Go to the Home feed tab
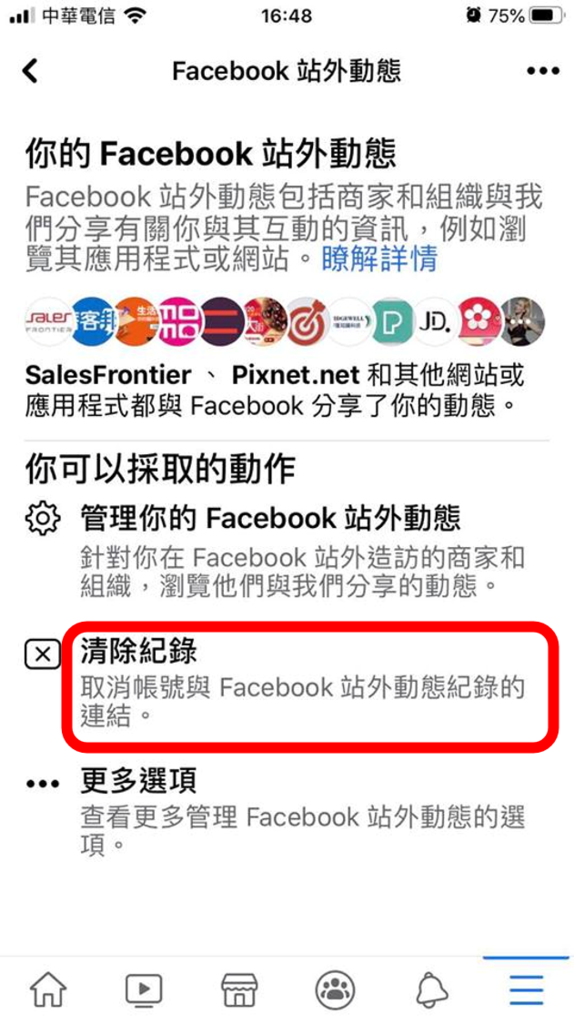Image resolution: width=574 pixels, height=1024 pixels. 48,989
